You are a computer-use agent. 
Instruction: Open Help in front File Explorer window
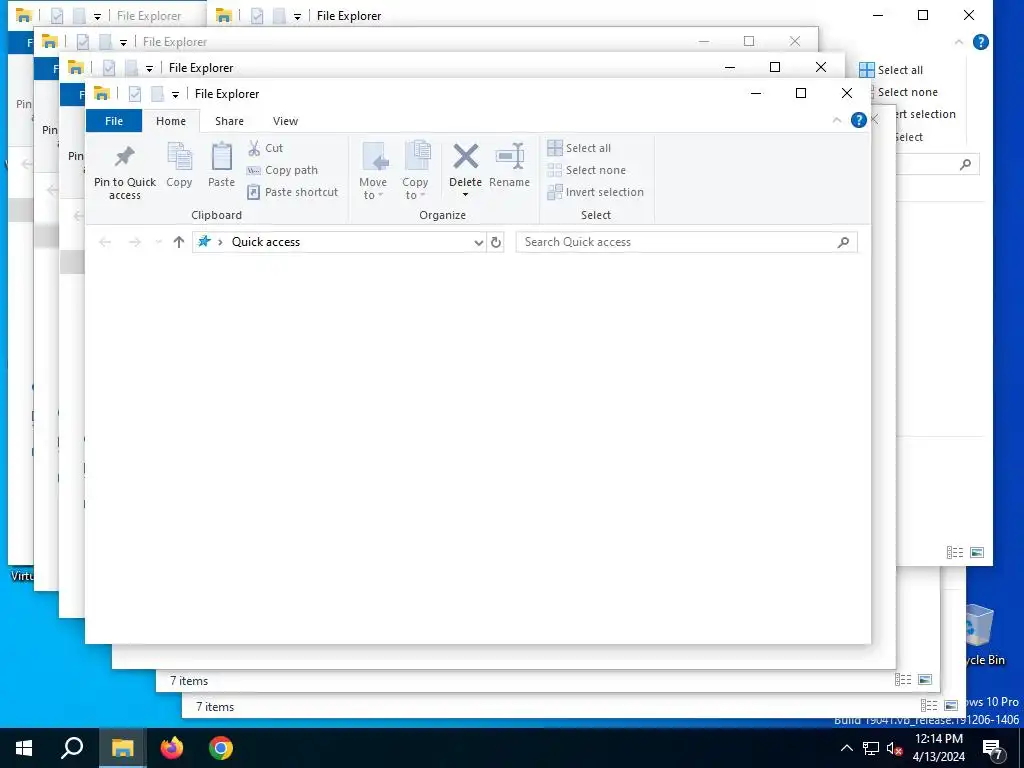(859, 120)
